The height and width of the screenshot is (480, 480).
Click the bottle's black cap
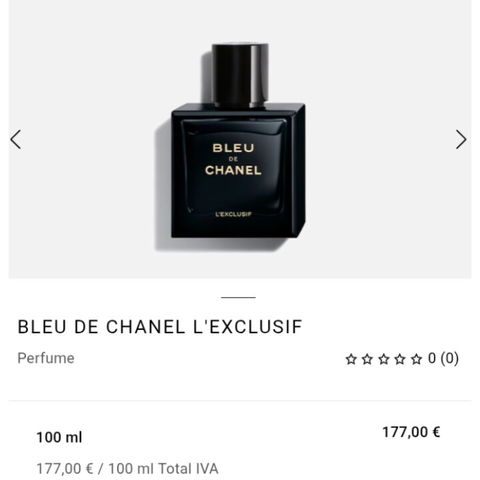[x=240, y=75]
